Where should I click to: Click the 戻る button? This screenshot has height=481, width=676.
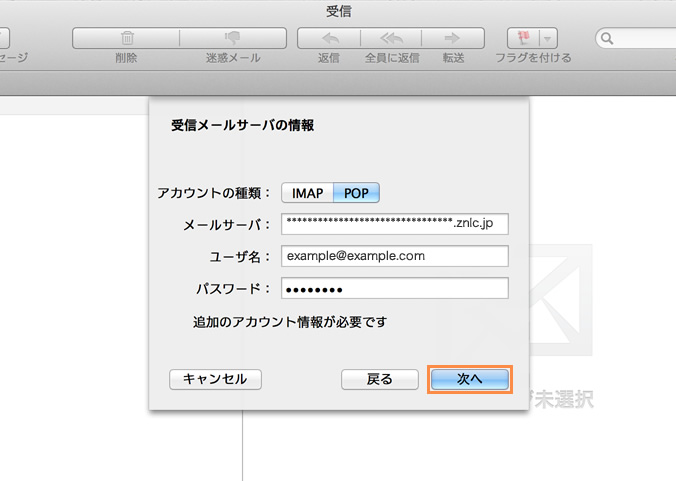pyautogui.click(x=379, y=379)
